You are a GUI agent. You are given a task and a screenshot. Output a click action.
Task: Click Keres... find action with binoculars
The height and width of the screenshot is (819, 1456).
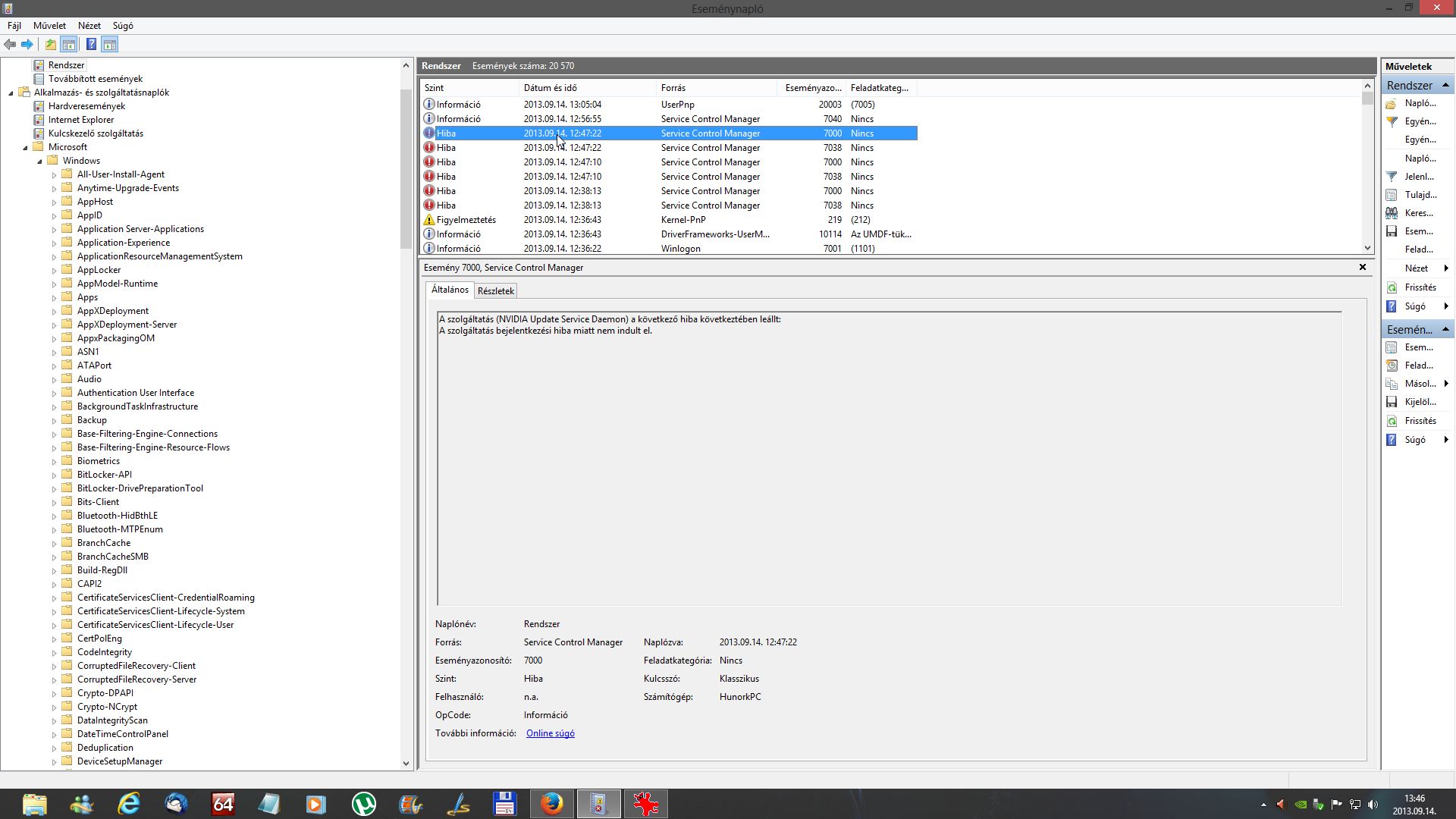pos(1418,213)
